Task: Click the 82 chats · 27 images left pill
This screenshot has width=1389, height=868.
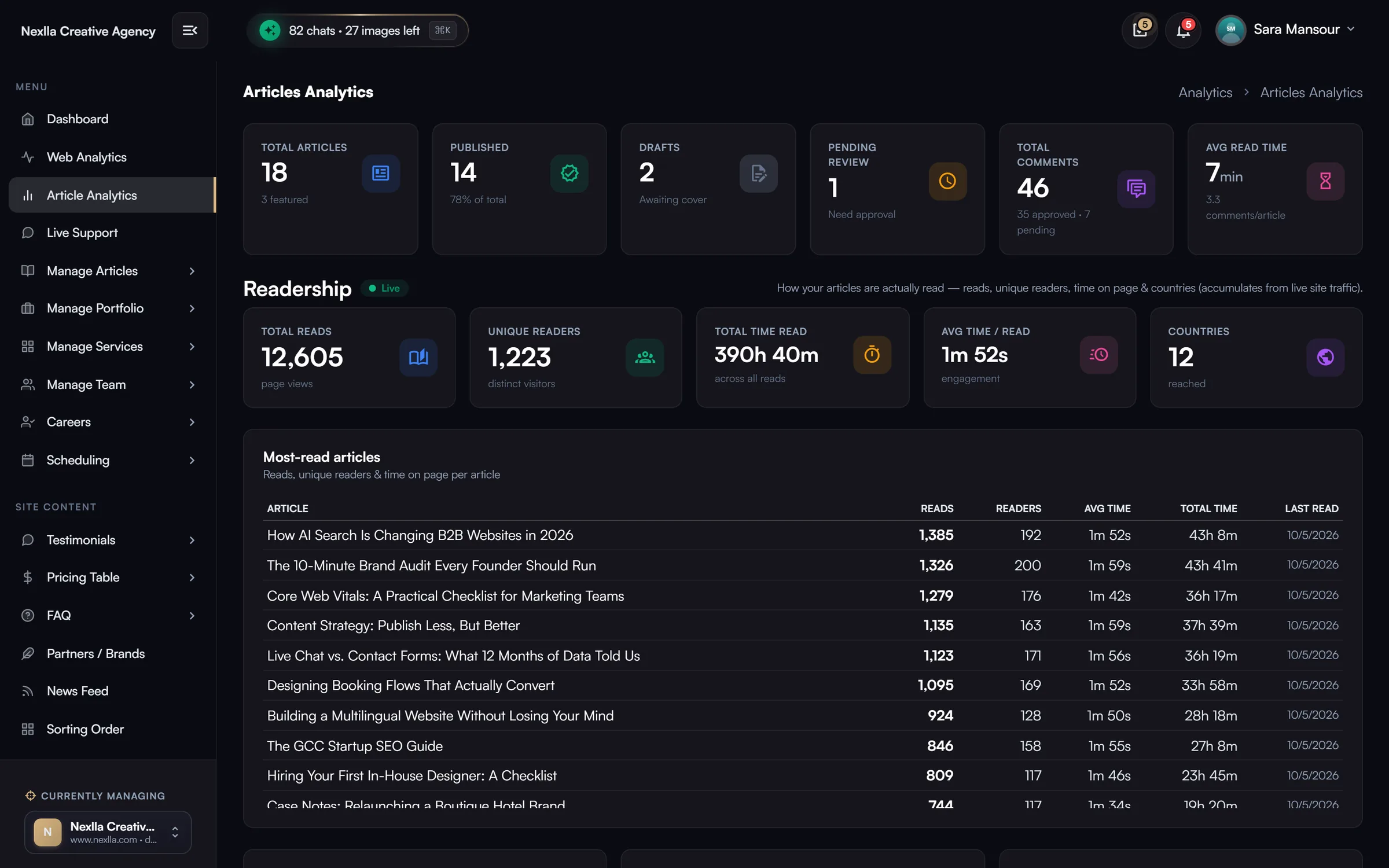Action: coord(357,30)
